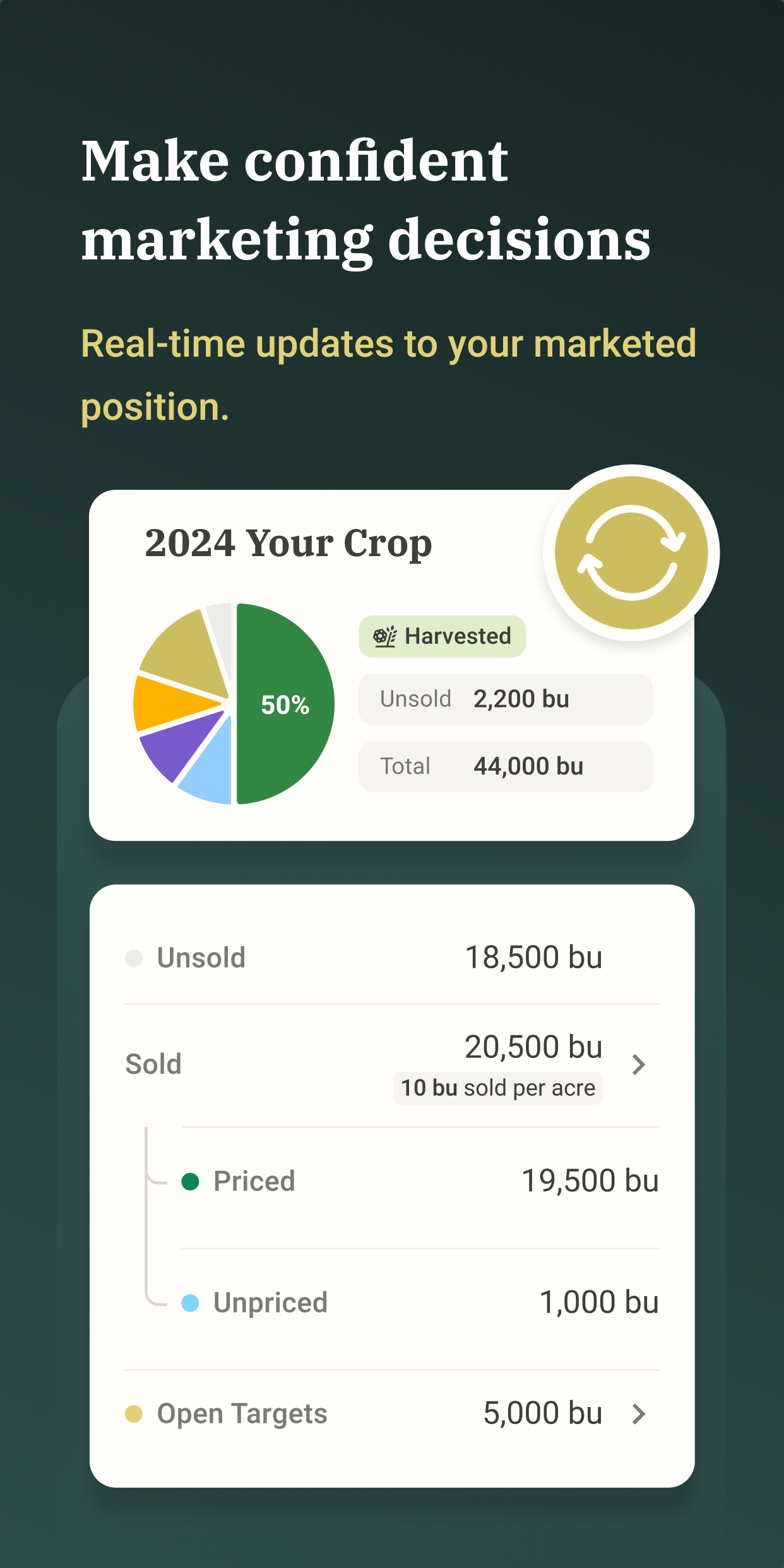This screenshot has height=1568, width=784.
Task: Select the green 50% pie slice
Action: pyautogui.click(x=284, y=704)
